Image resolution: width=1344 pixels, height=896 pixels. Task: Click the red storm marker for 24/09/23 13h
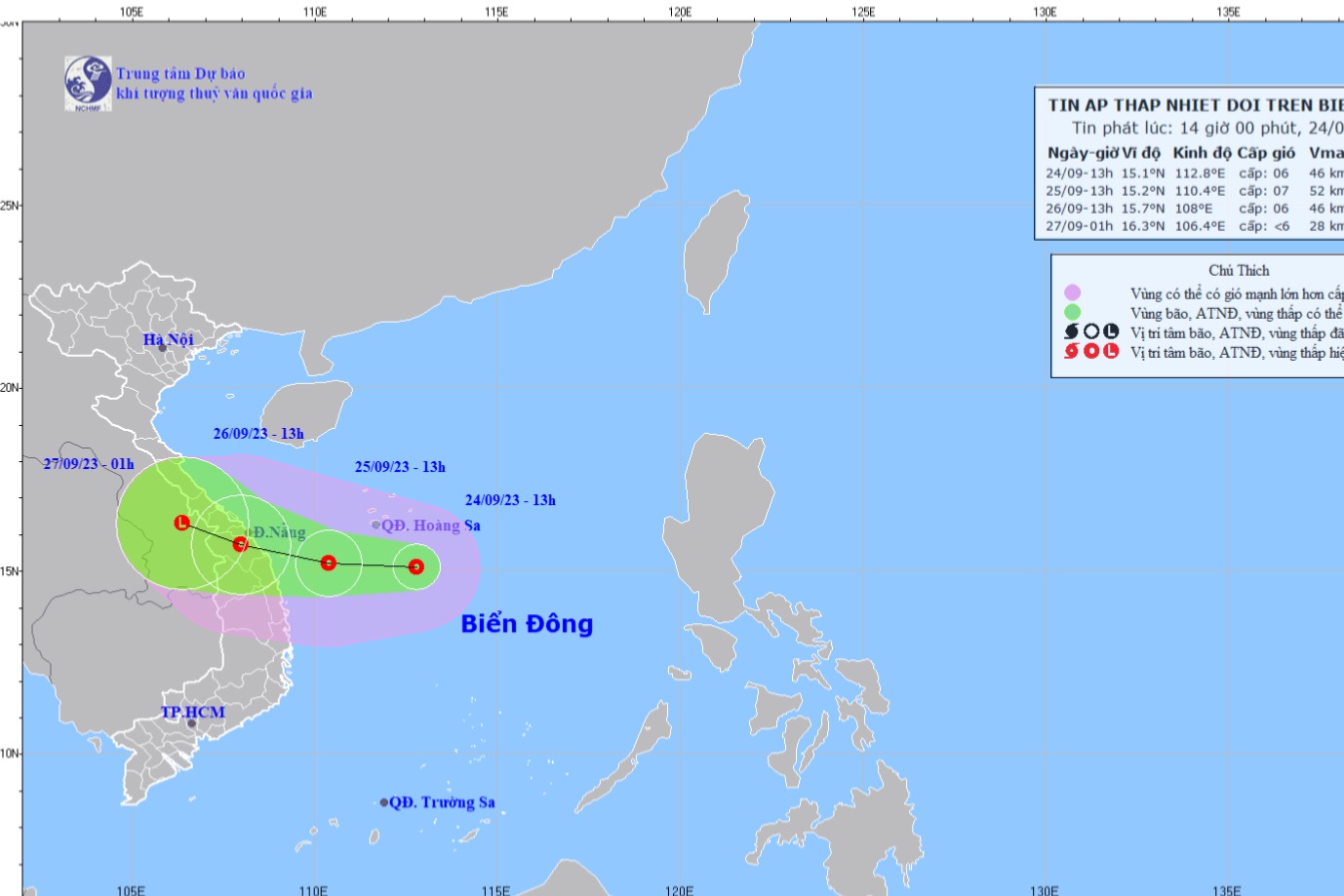point(416,566)
